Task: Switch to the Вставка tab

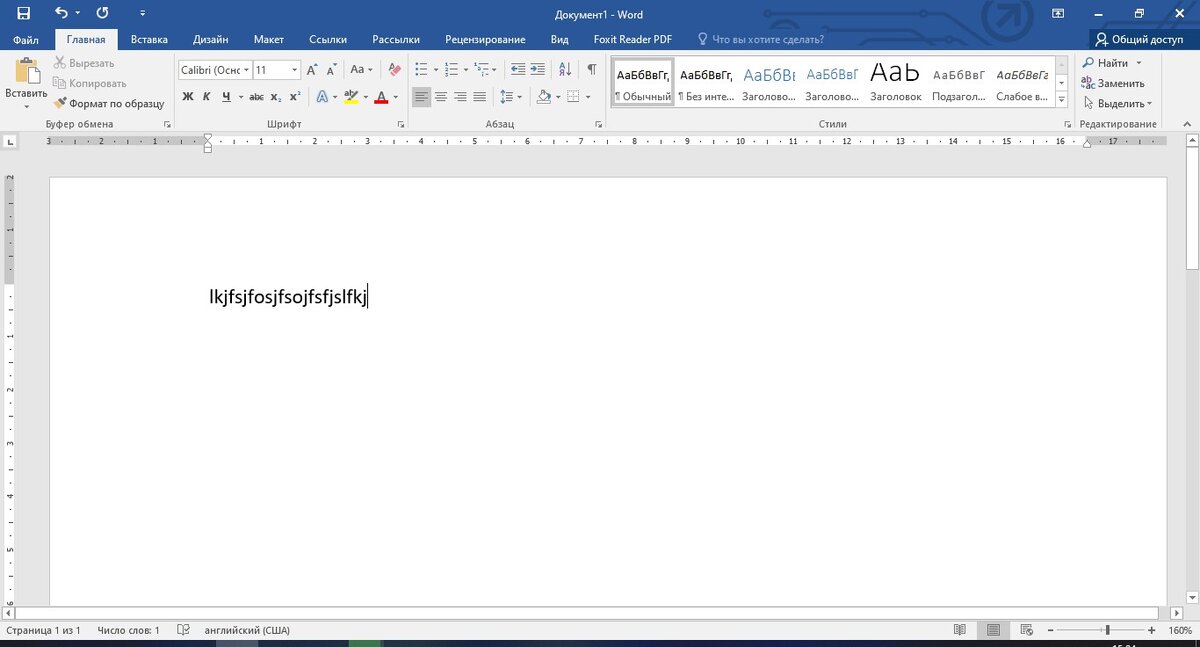Action: click(x=149, y=40)
